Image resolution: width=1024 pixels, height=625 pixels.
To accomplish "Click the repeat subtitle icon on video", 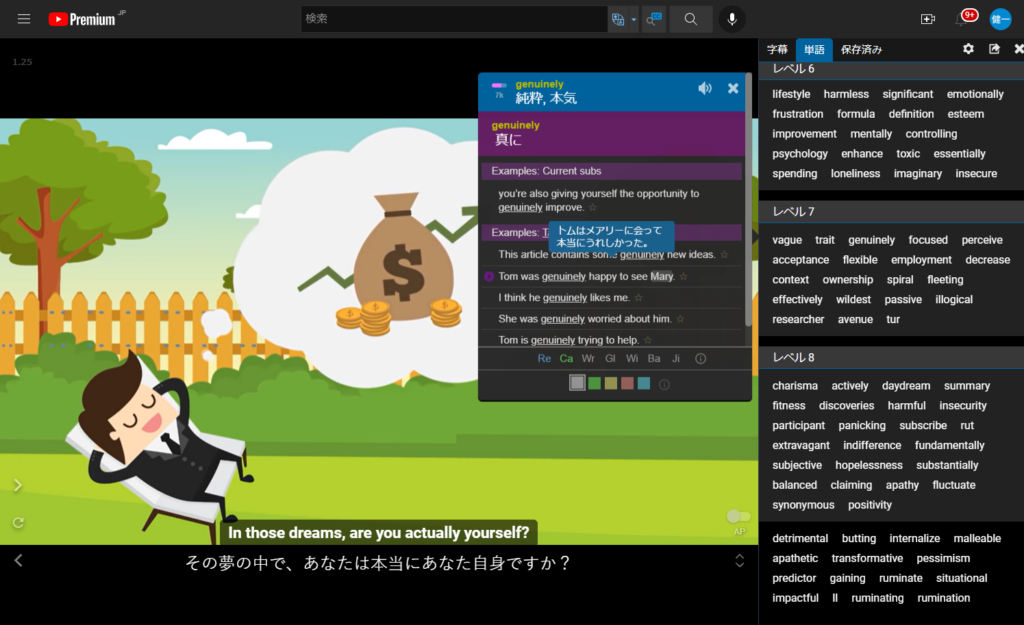I will (x=18, y=522).
